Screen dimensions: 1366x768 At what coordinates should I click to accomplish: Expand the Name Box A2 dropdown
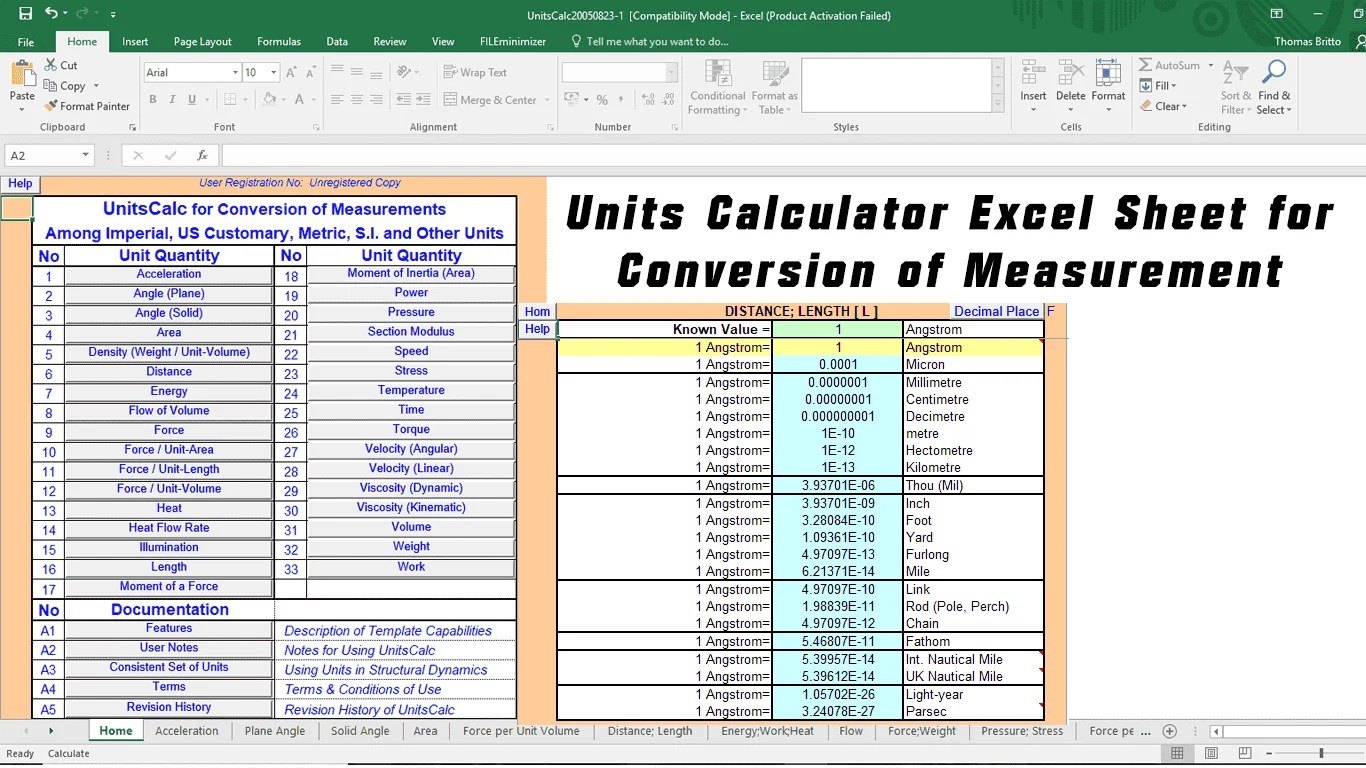pyautogui.click(x=86, y=155)
